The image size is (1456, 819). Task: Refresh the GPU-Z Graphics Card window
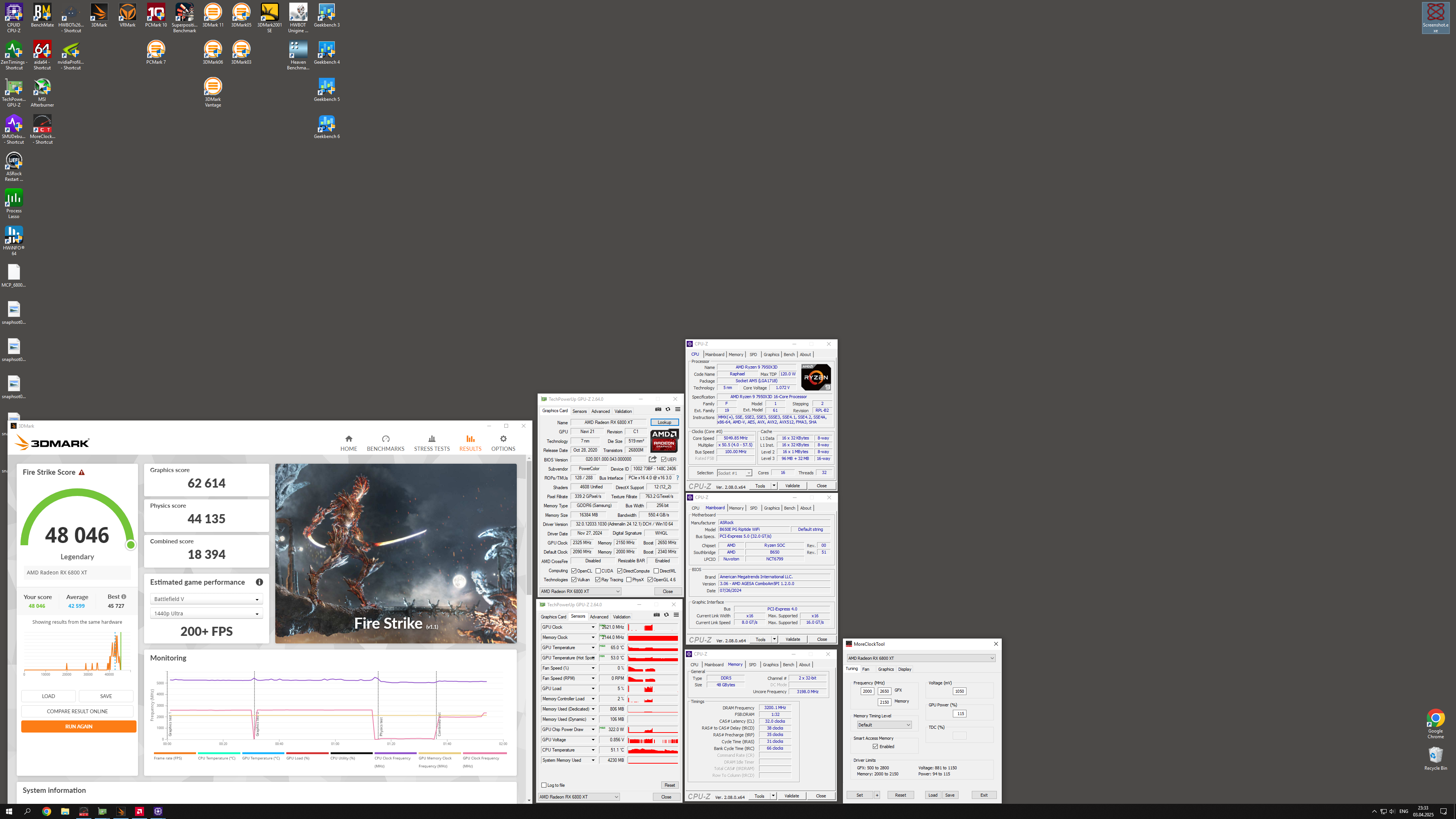click(x=667, y=410)
